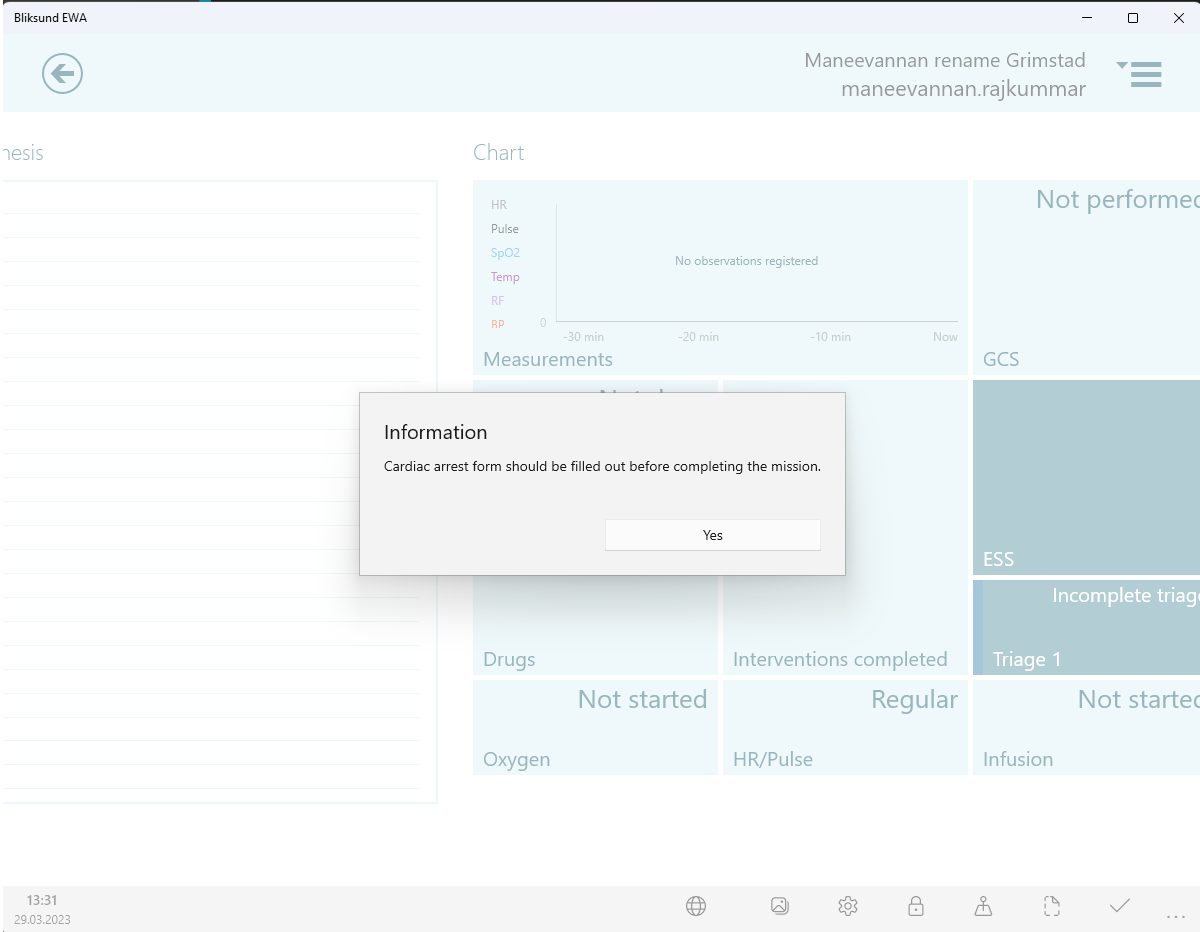Open the HR/Pulse Regular tile

pyautogui.click(x=845, y=727)
